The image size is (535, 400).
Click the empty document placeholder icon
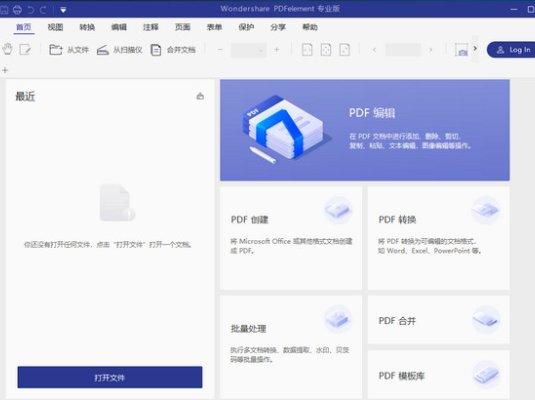coord(117,202)
